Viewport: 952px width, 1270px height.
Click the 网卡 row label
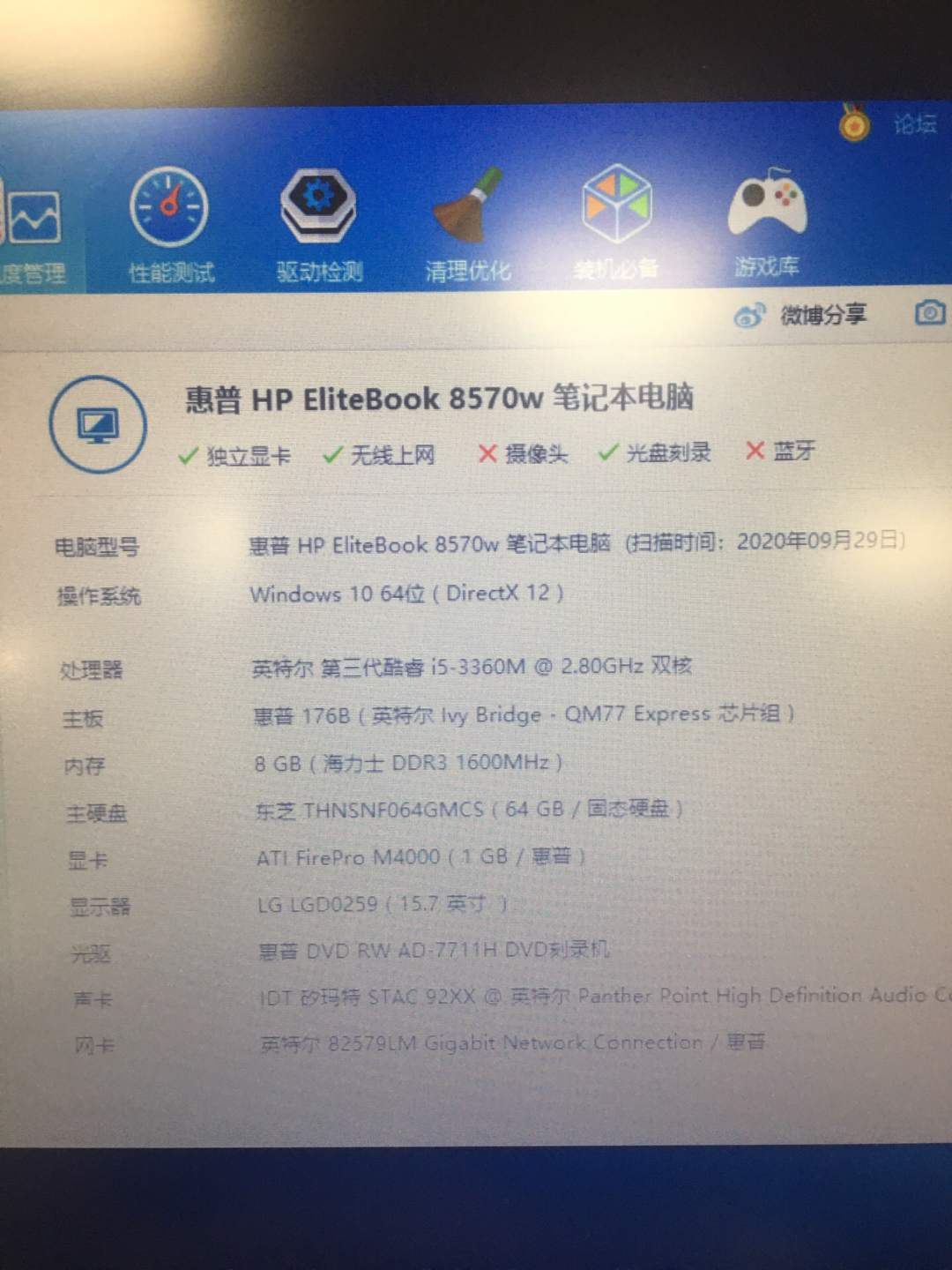pos(95,1046)
